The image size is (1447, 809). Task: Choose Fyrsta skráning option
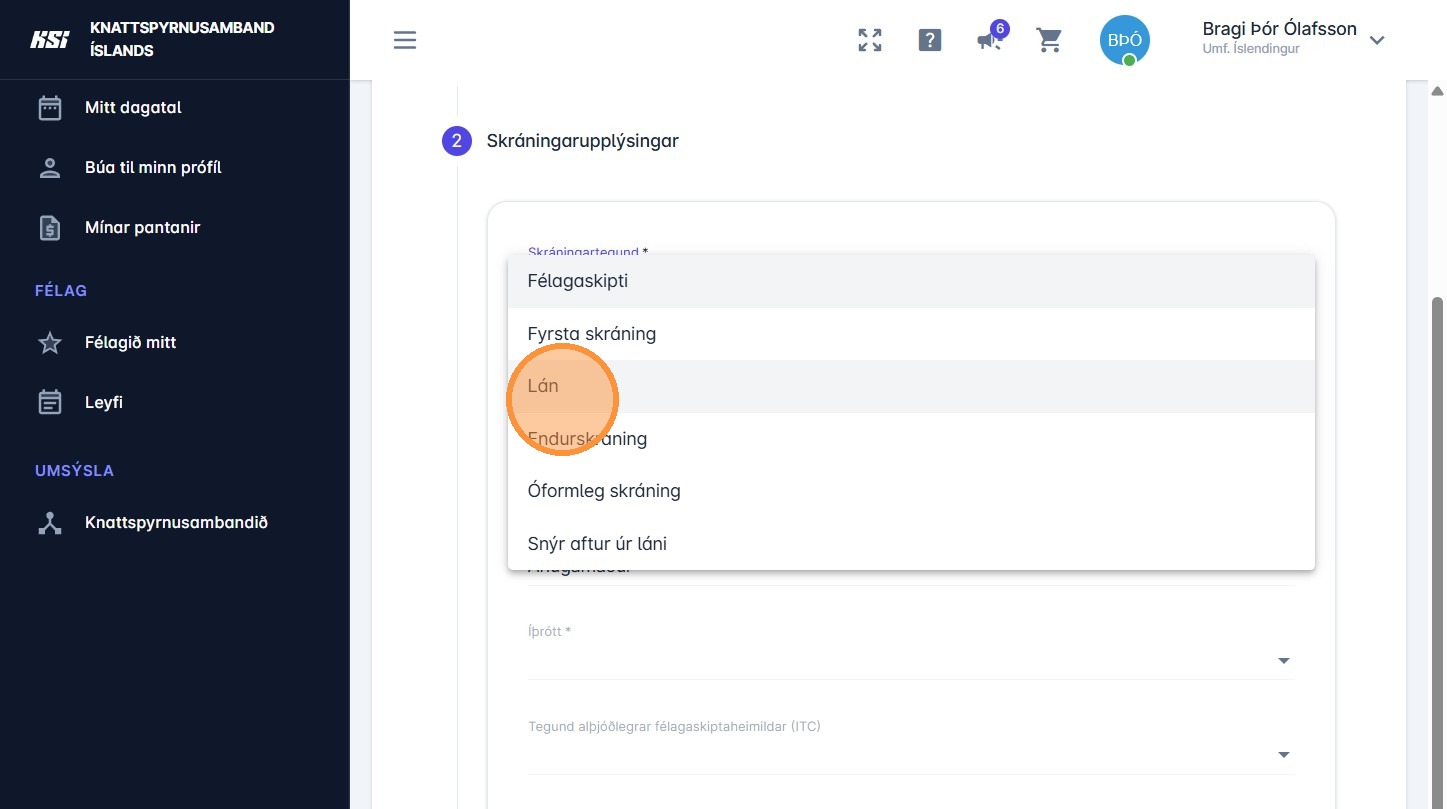911,334
